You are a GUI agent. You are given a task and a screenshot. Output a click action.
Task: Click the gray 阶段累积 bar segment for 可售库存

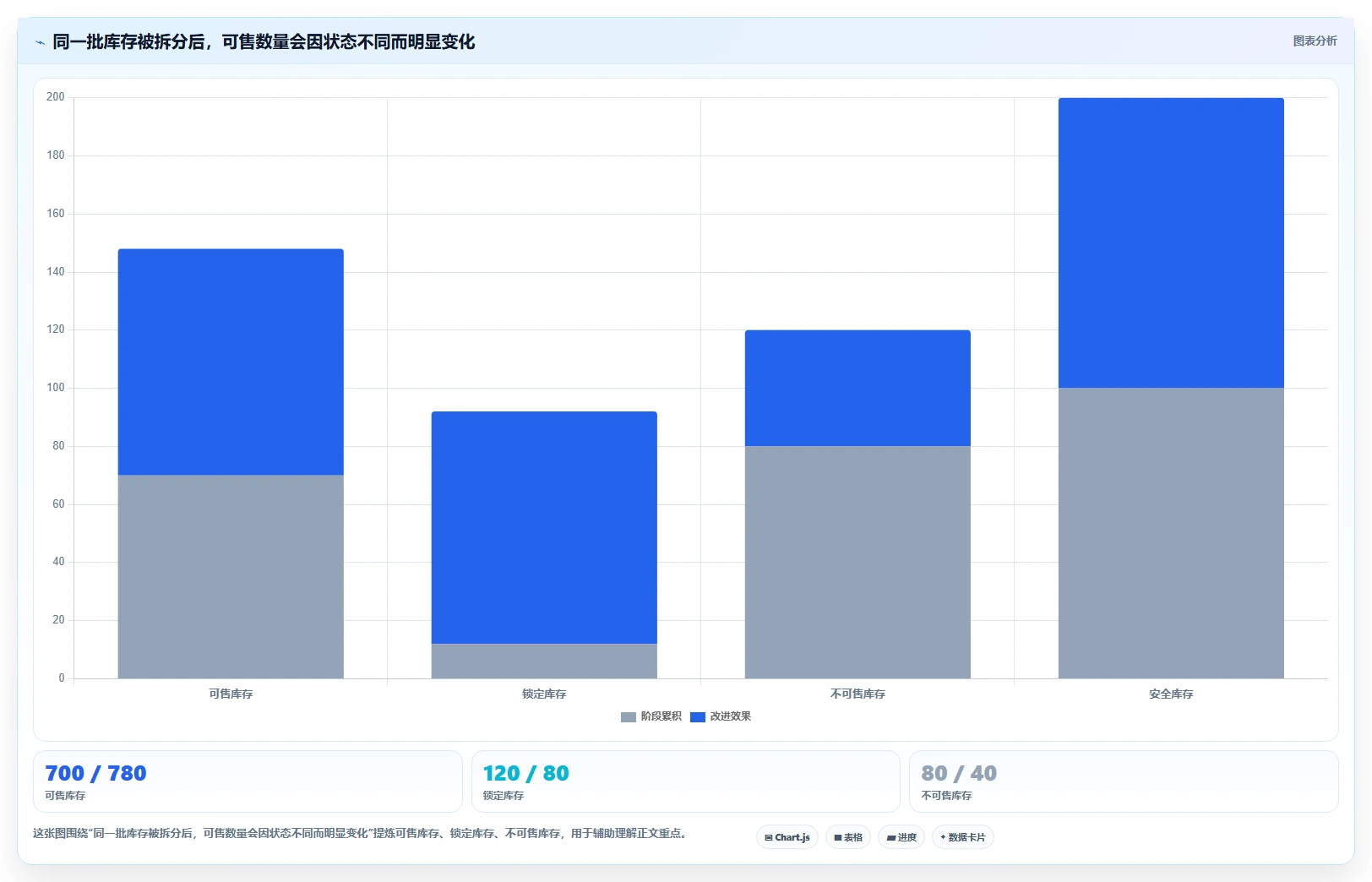pos(231,576)
